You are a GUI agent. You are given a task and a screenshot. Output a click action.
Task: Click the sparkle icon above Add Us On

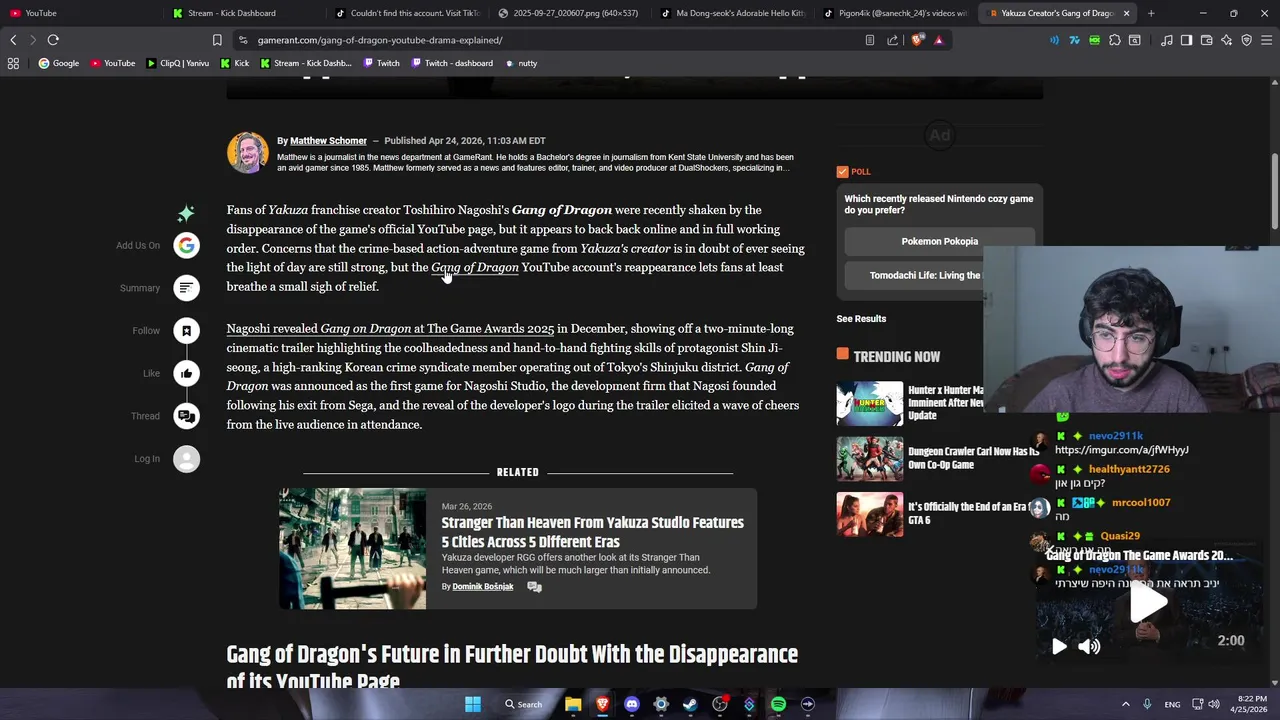click(186, 213)
